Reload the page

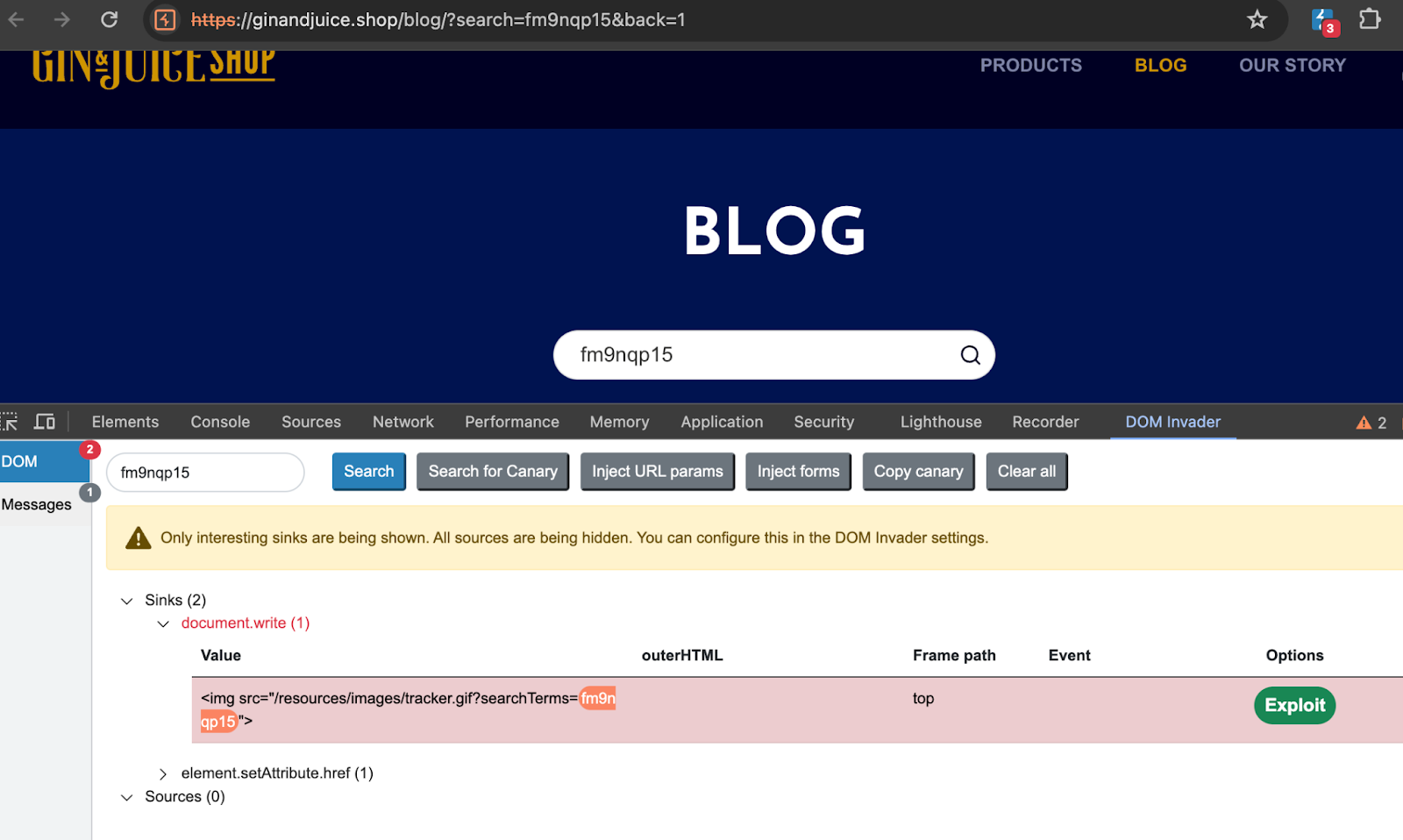[109, 19]
